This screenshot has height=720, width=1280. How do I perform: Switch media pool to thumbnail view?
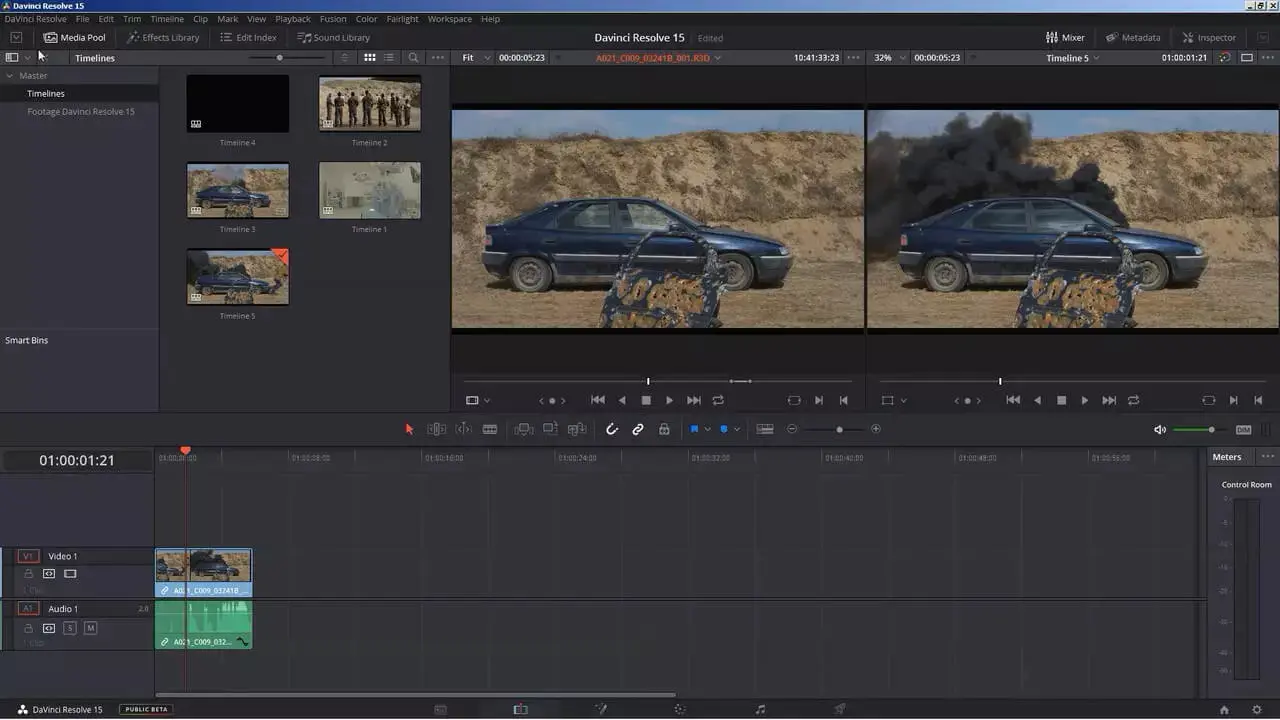(370, 58)
